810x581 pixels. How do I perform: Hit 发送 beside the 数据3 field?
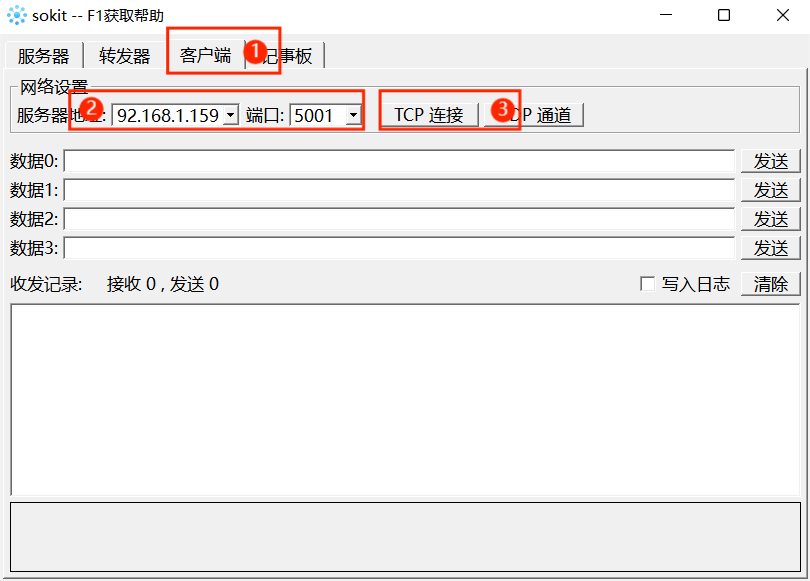coord(770,248)
